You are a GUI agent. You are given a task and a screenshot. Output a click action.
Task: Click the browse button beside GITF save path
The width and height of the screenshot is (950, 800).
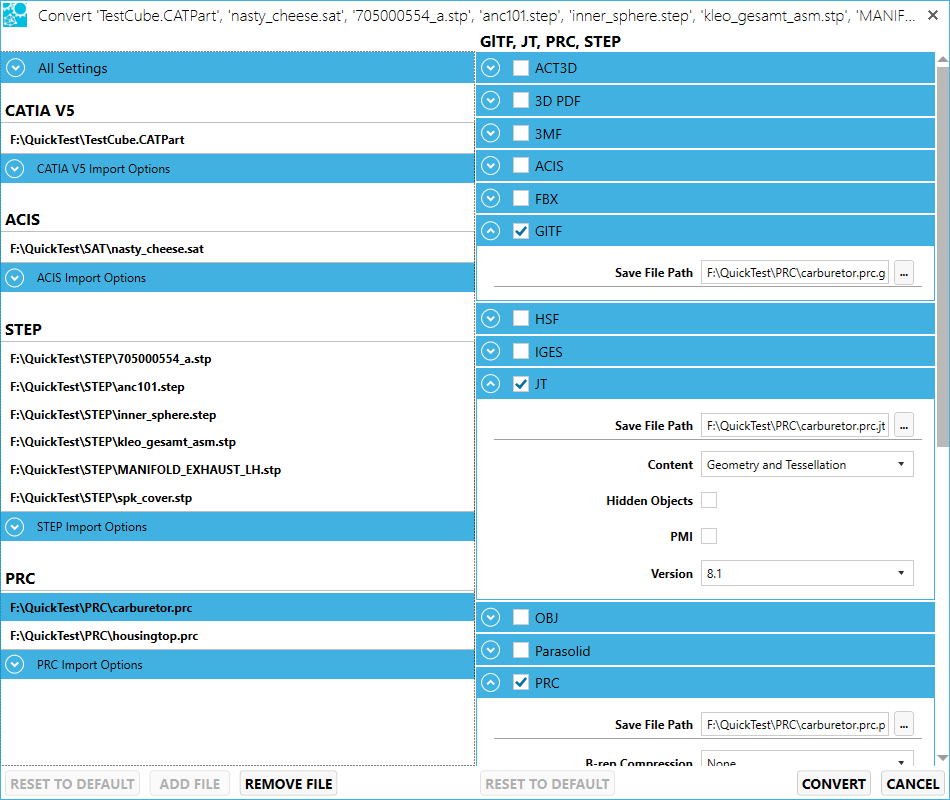tap(904, 272)
